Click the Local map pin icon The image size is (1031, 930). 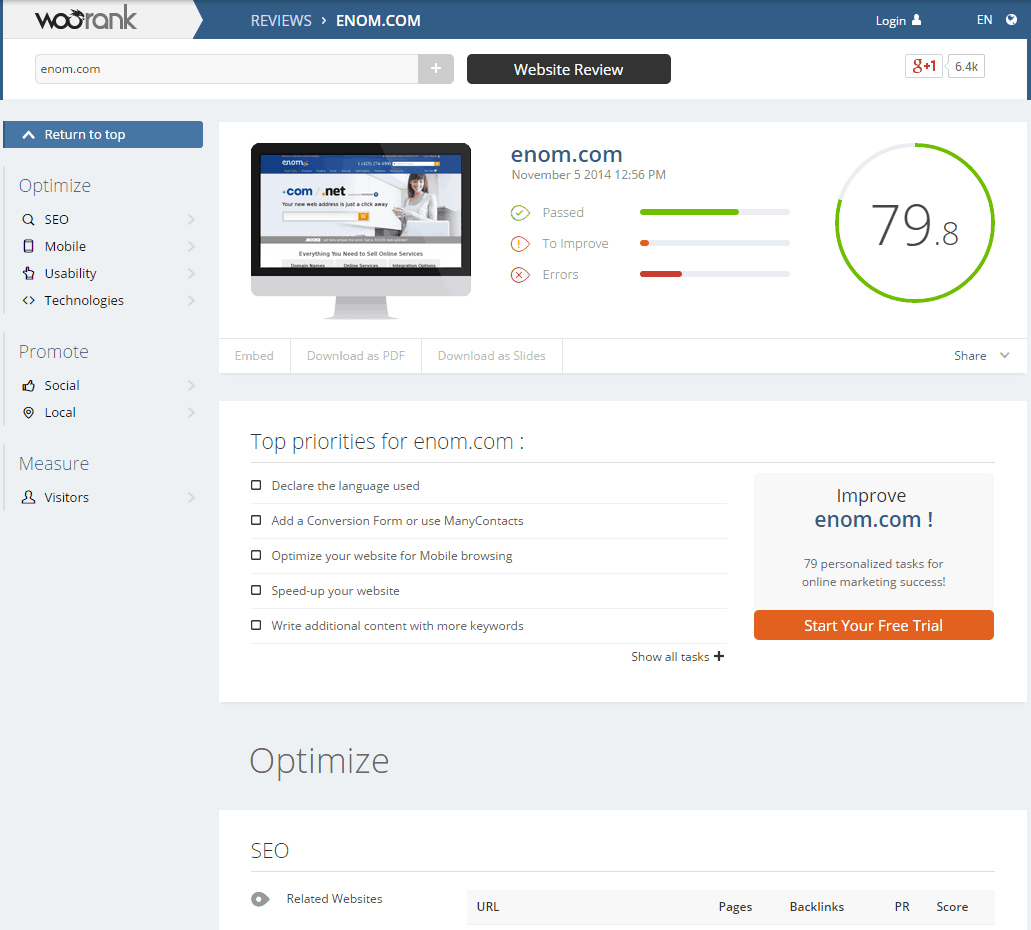pos(28,412)
